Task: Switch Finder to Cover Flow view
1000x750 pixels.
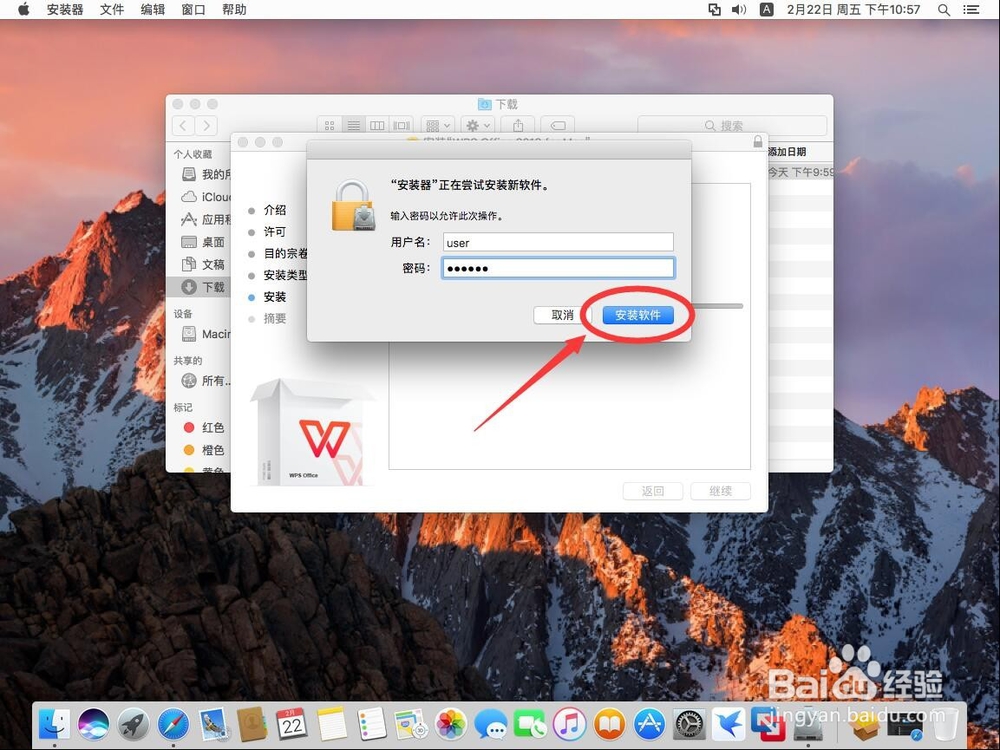Action: point(401,126)
